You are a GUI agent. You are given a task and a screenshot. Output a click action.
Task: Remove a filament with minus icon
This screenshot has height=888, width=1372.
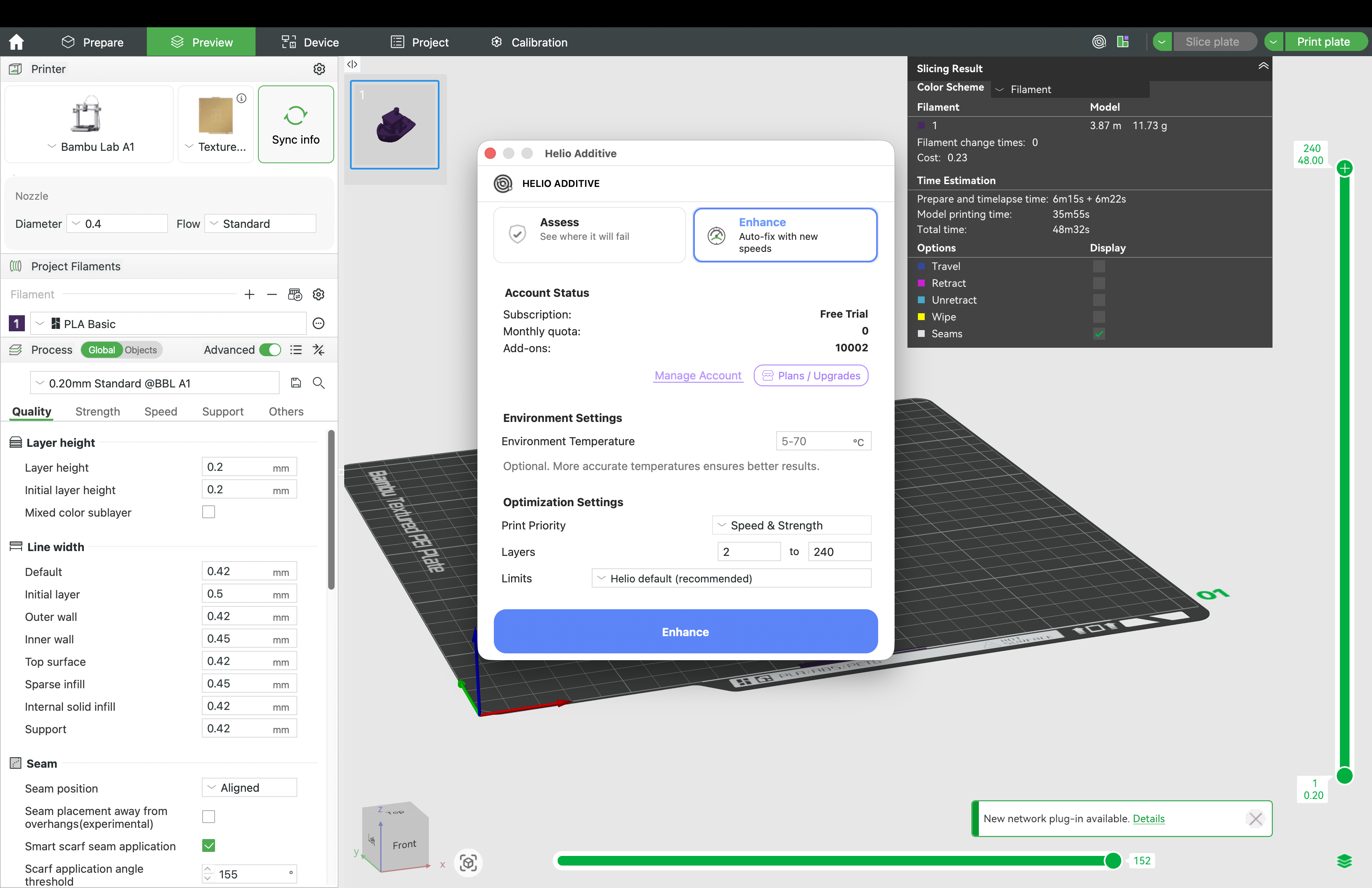tap(272, 294)
